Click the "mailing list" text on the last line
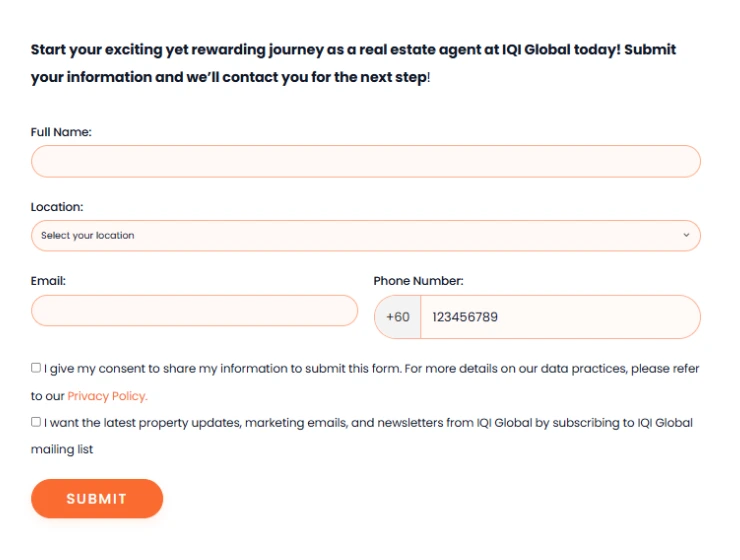The height and width of the screenshot is (560, 740). [62, 450]
